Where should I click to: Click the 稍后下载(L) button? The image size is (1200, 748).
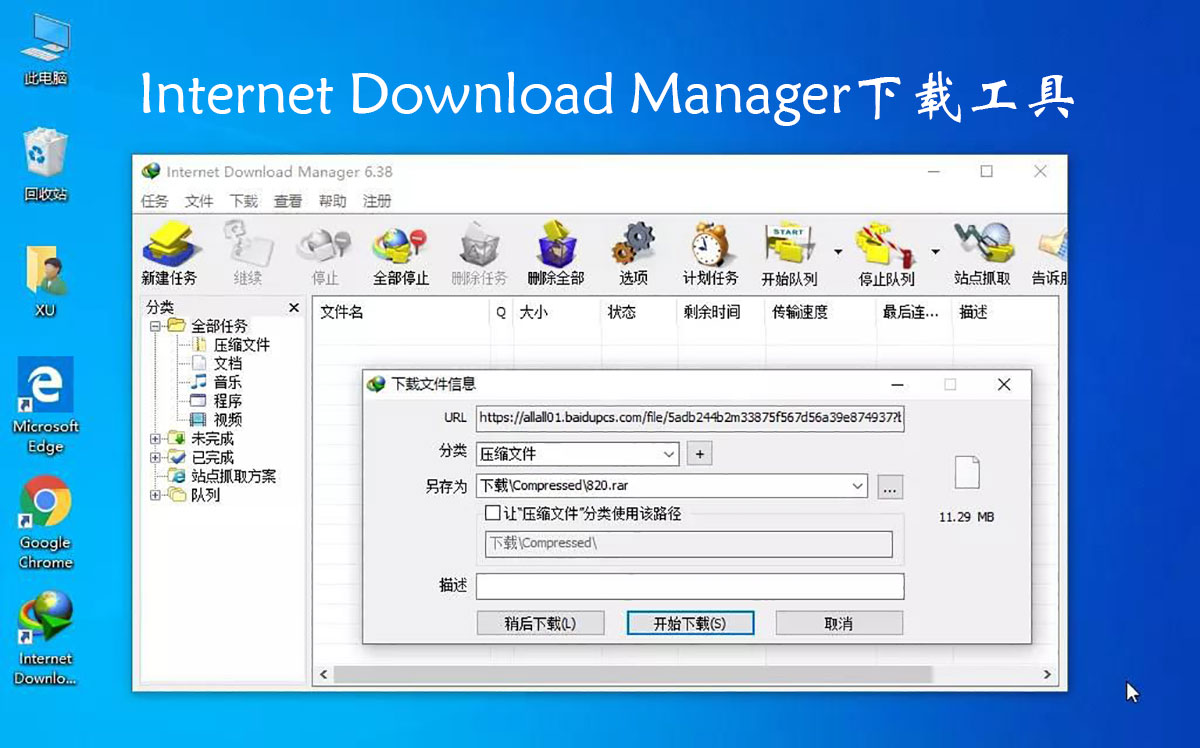point(541,622)
